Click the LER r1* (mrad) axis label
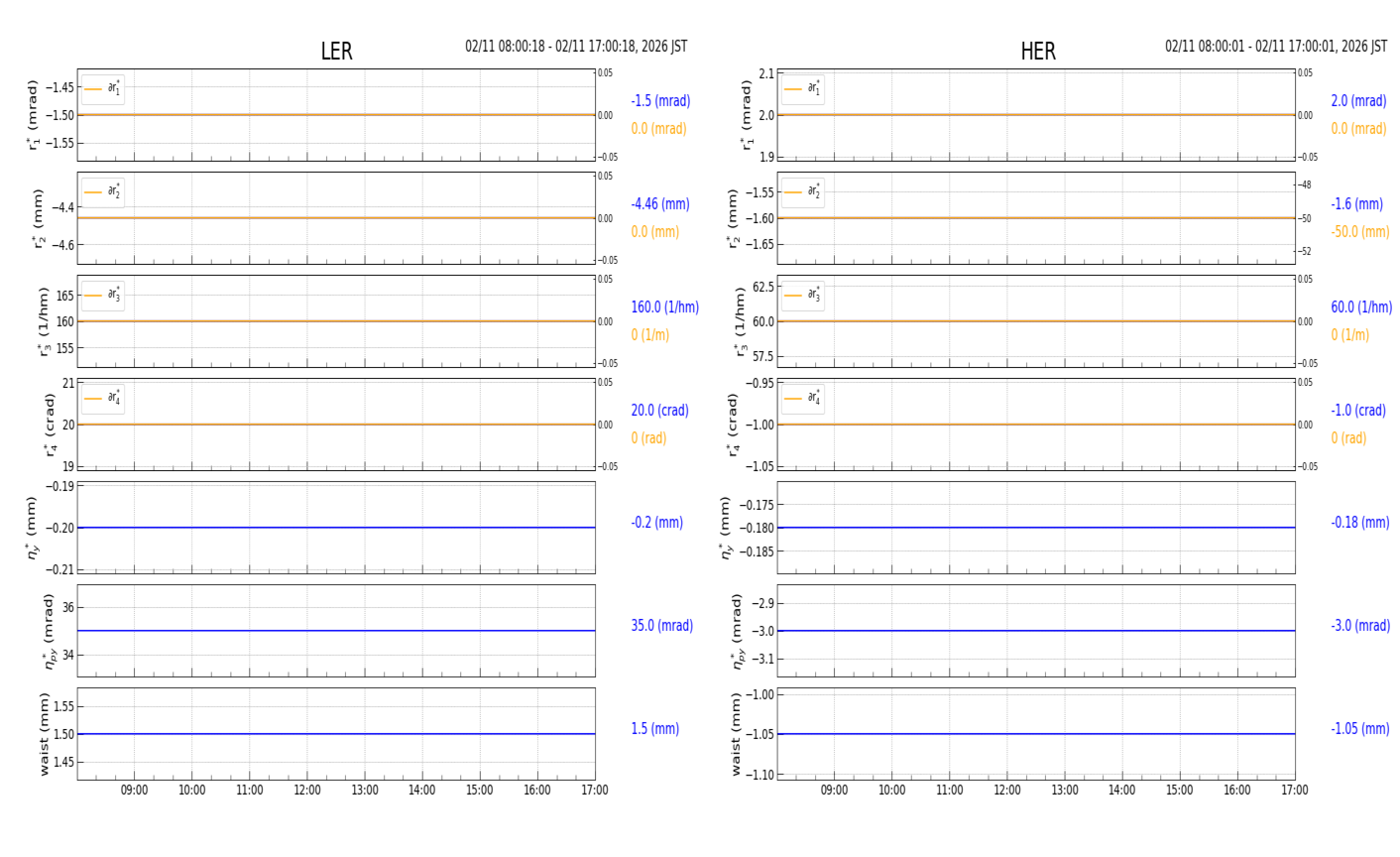Image resolution: width=1400 pixels, height=857 pixels. 33,115
